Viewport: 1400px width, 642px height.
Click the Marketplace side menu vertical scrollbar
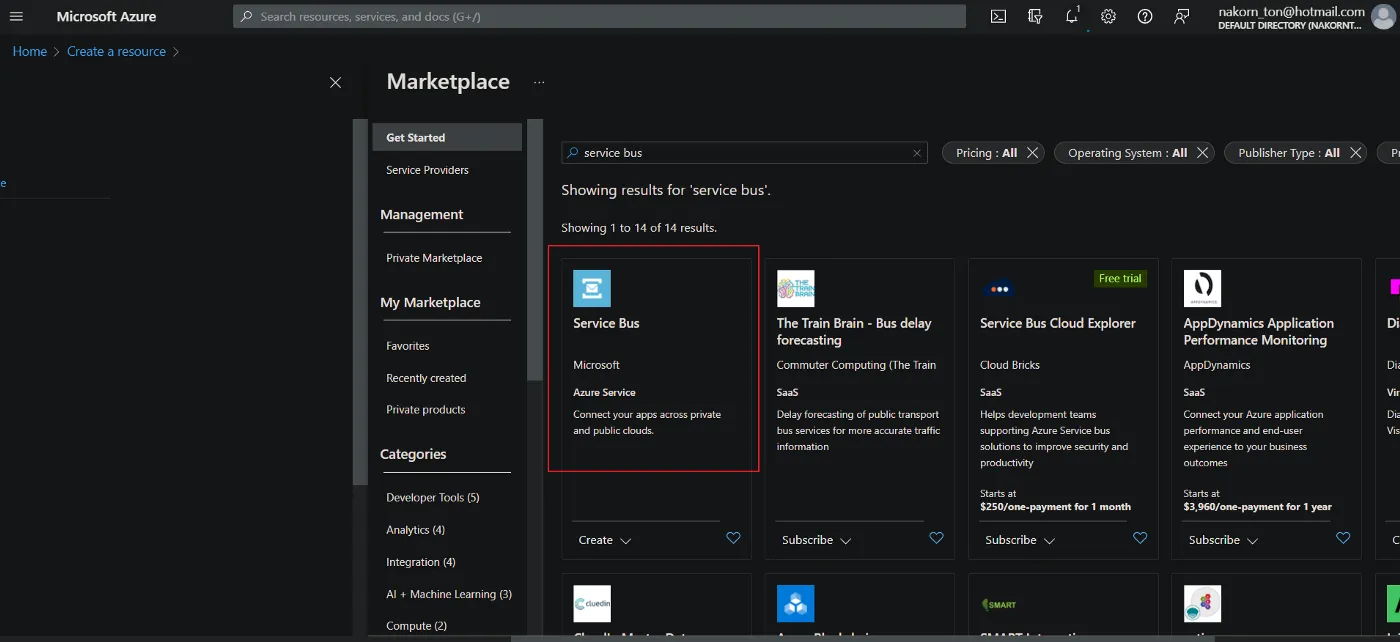[534, 250]
